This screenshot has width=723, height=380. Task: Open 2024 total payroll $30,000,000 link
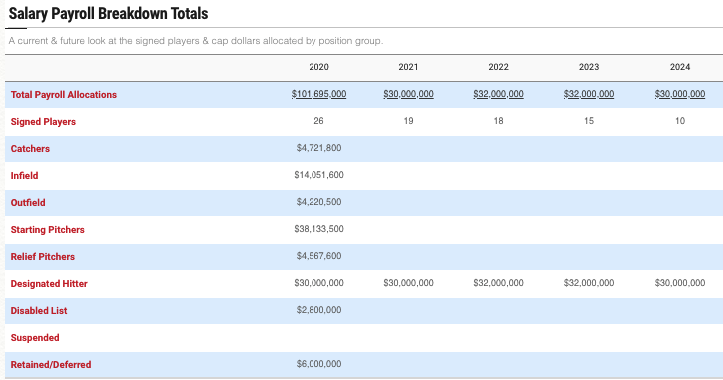(x=680, y=94)
